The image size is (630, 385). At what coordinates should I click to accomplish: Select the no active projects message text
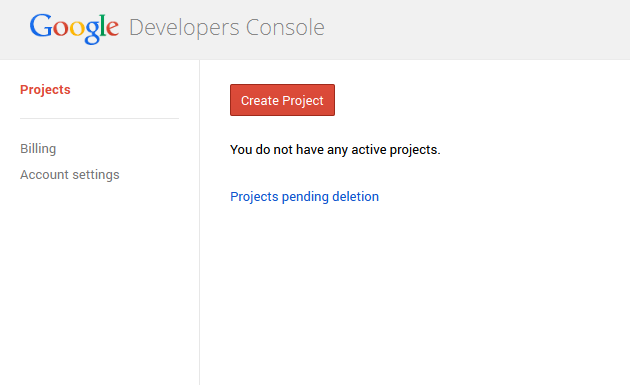click(x=335, y=150)
